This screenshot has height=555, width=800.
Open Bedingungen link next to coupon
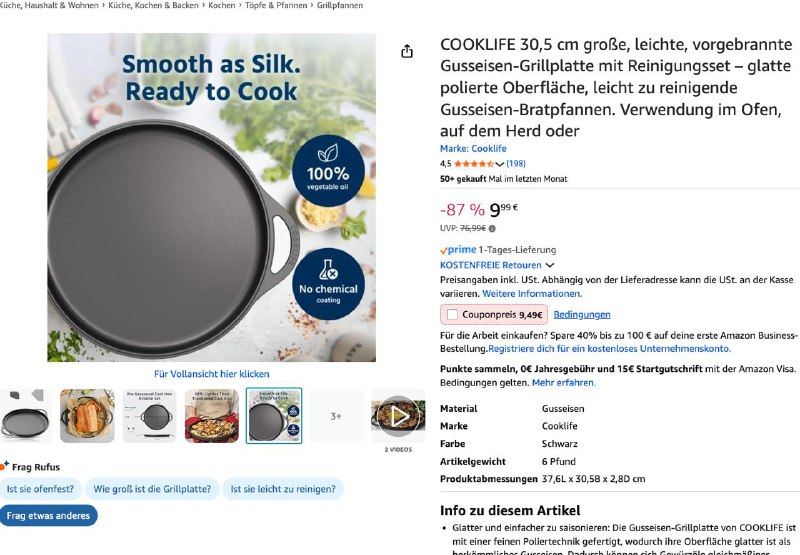(581, 315)
